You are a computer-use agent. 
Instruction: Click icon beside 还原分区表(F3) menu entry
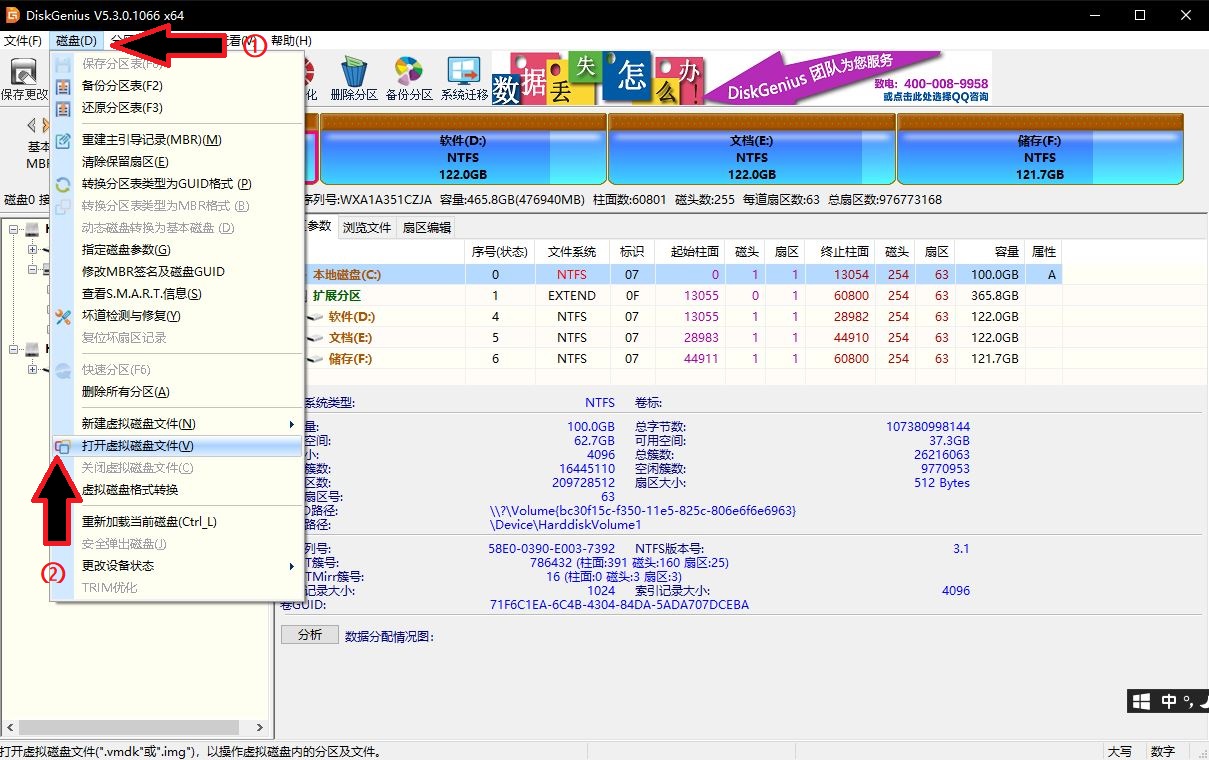coord(63,108)
